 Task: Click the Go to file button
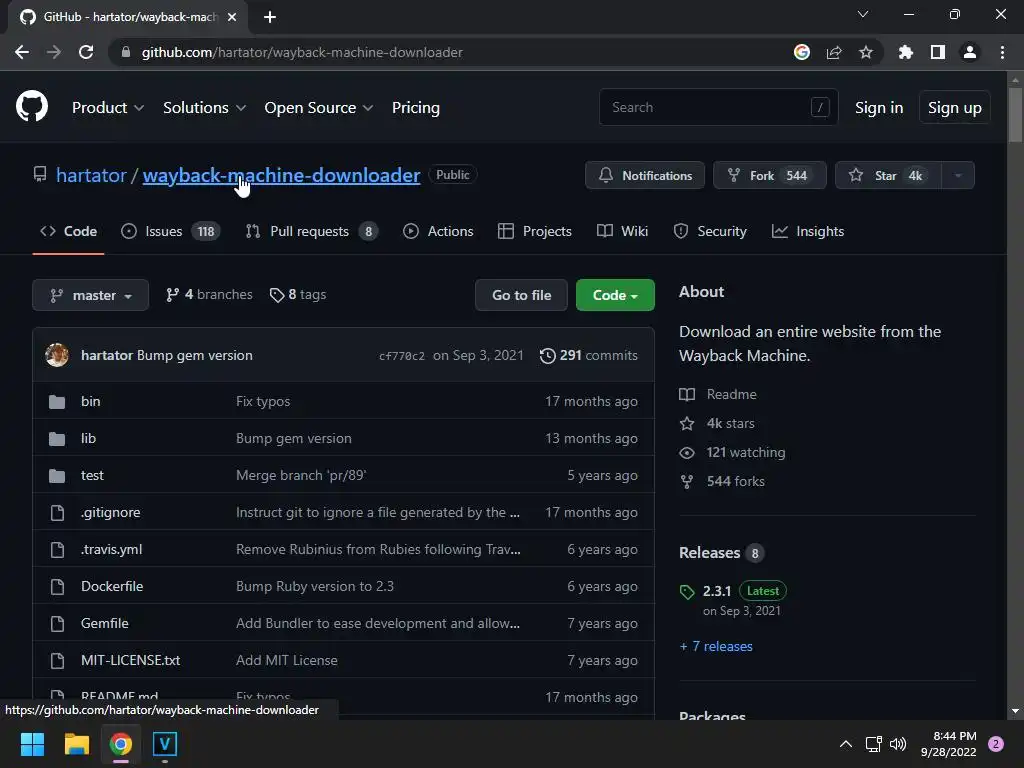521,295
